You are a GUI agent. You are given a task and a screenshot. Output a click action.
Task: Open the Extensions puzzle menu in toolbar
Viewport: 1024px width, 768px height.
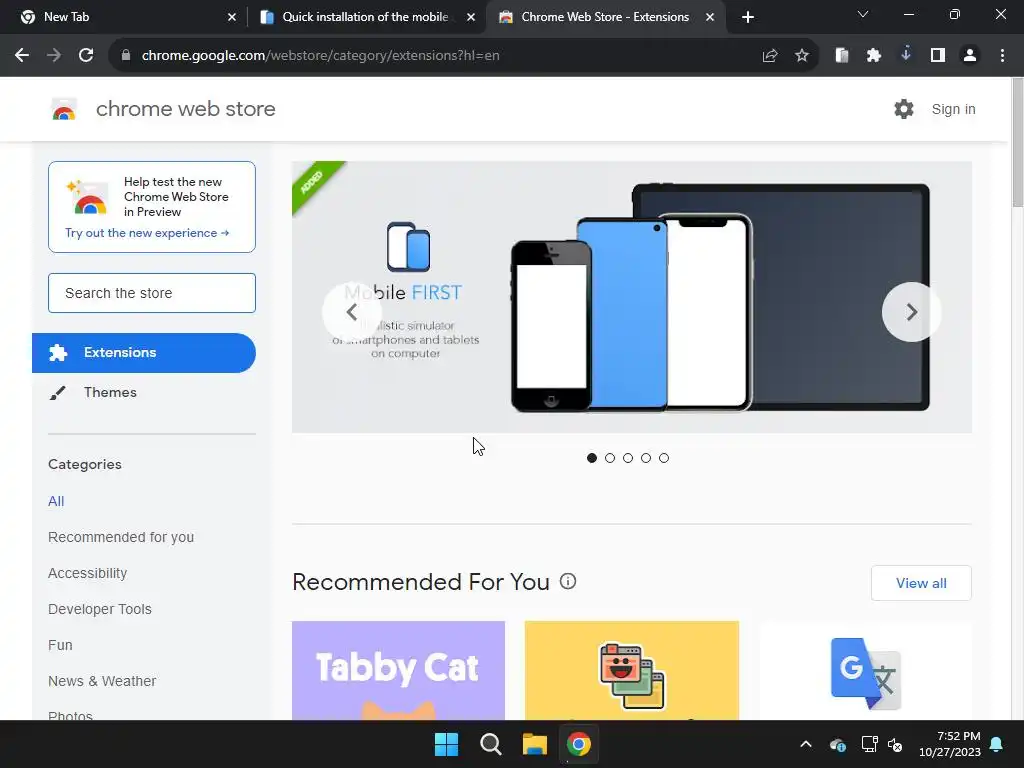click(874, 56)
